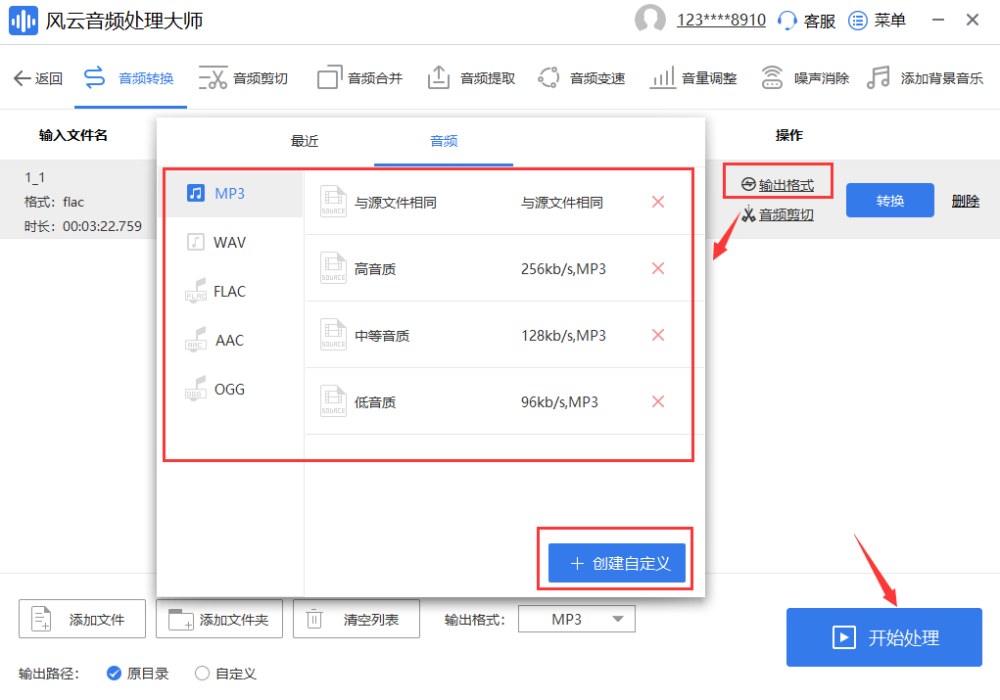Screen dimensions: 1000x700
Task: Switch to the 音量调整 tab
Action: click(x=693, y=78)
